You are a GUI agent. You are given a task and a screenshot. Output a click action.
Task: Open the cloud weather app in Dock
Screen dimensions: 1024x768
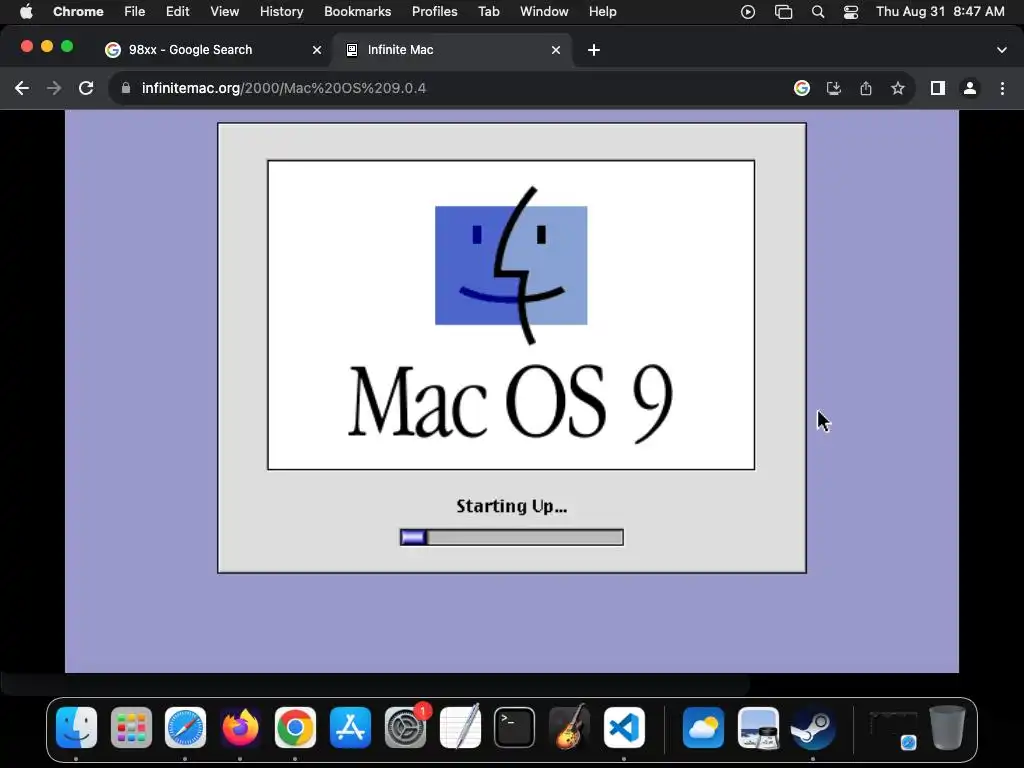703,728
